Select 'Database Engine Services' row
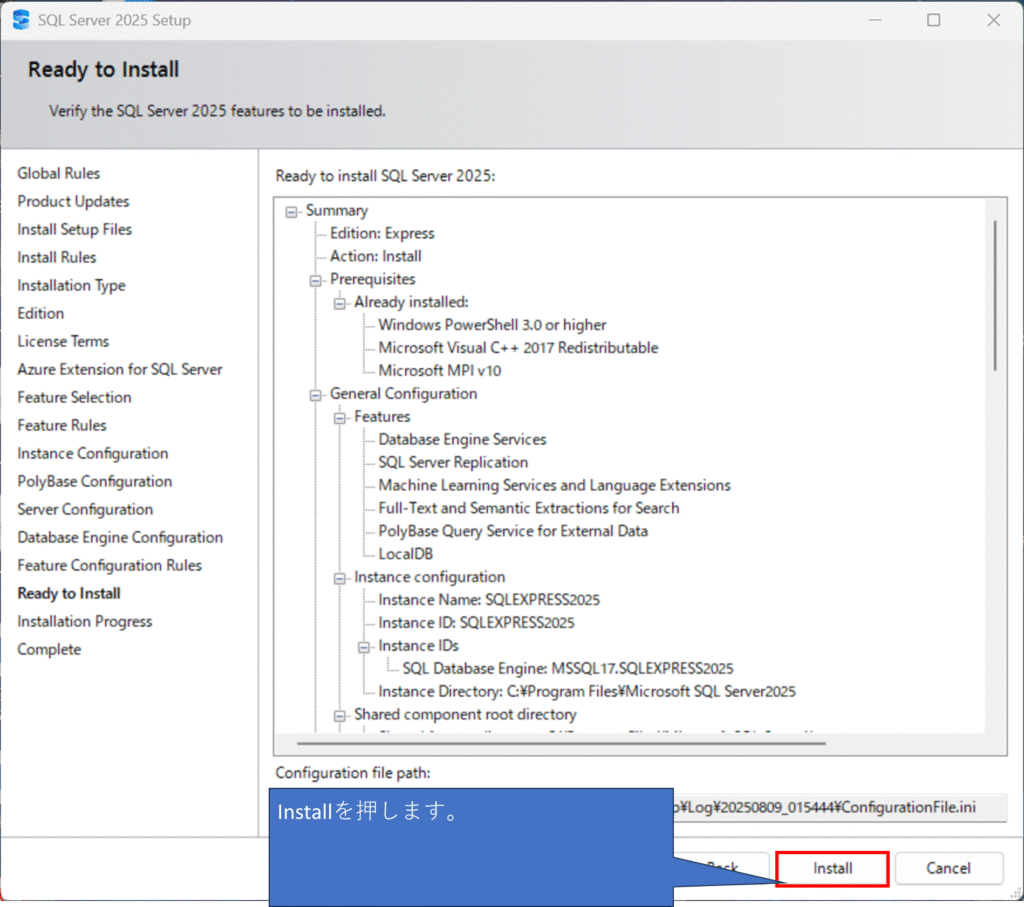The width and height of the screenshot is (1024, 907). (x=462, y=439)
